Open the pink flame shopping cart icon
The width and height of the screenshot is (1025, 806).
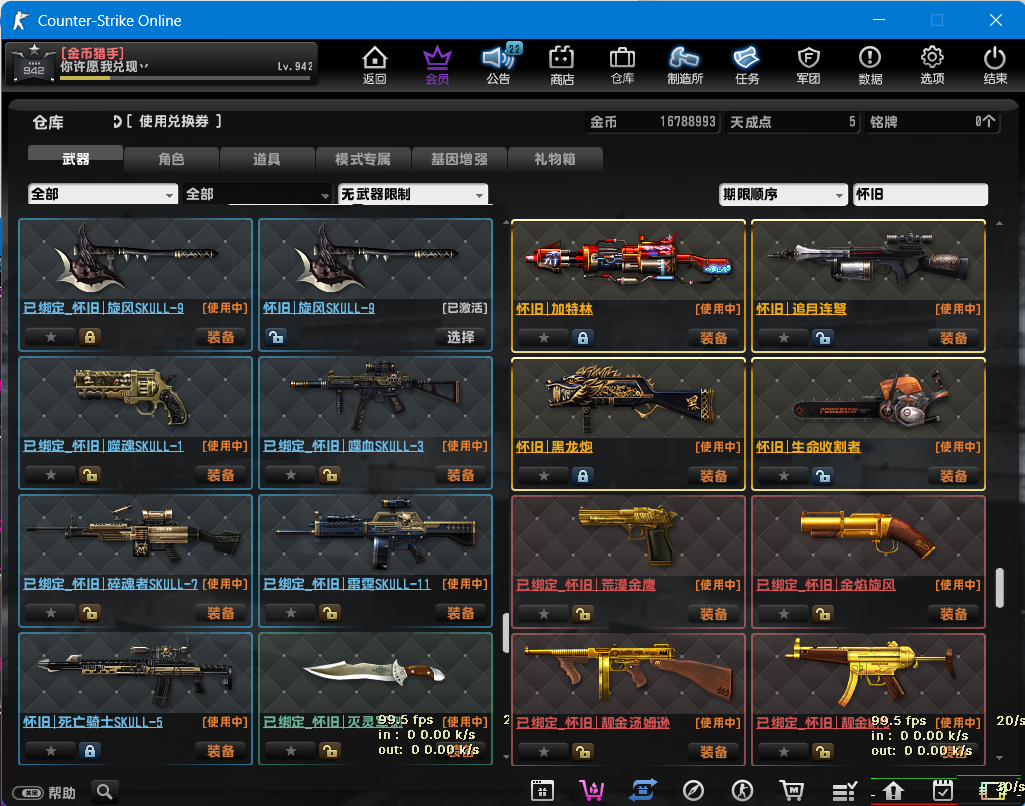click(592, 790)
